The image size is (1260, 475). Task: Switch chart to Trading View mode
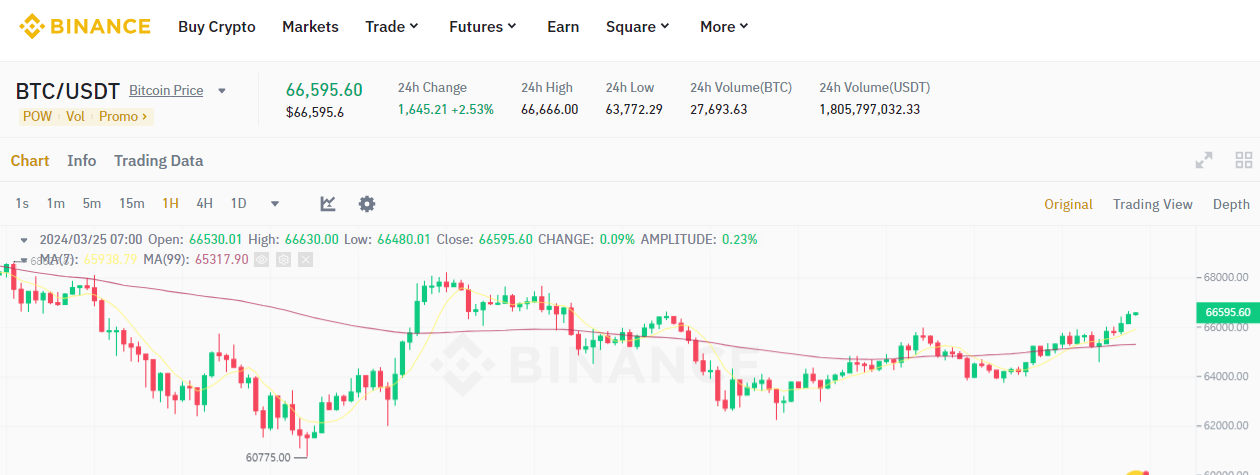click(x=1152, y=204)
